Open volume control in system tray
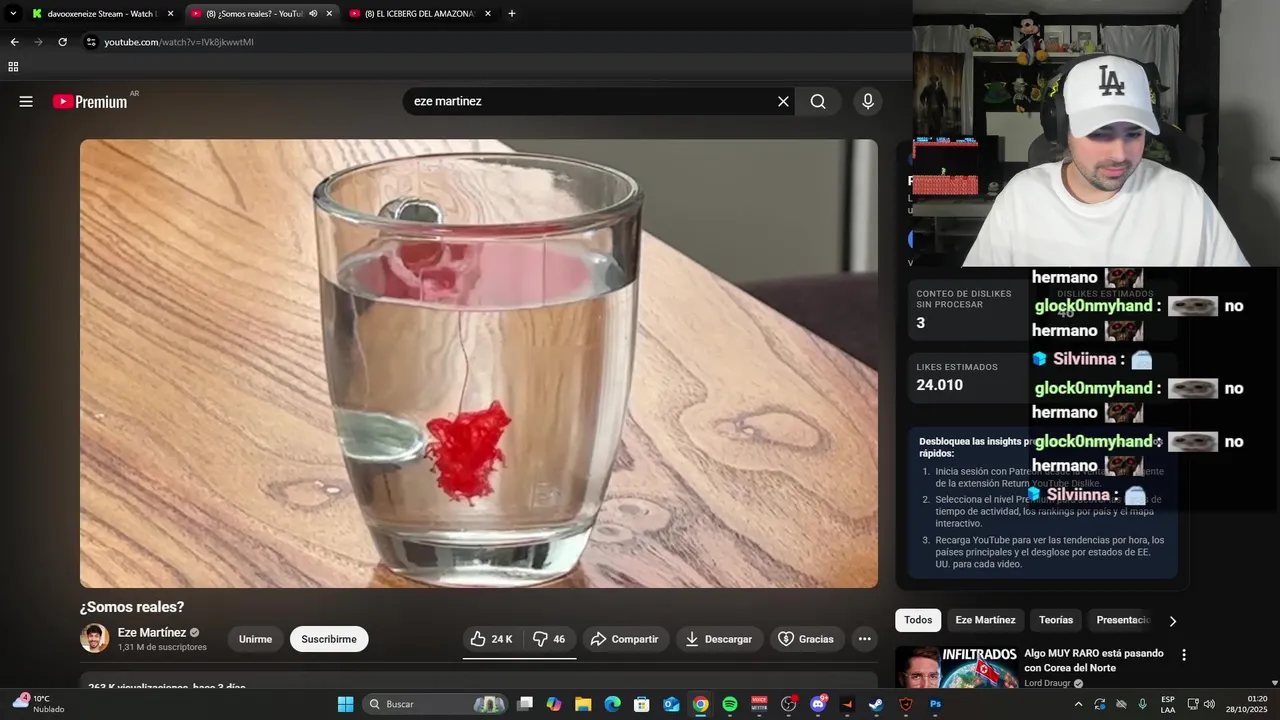This screenshot has width=1280, height=720. coord(1208,704)
